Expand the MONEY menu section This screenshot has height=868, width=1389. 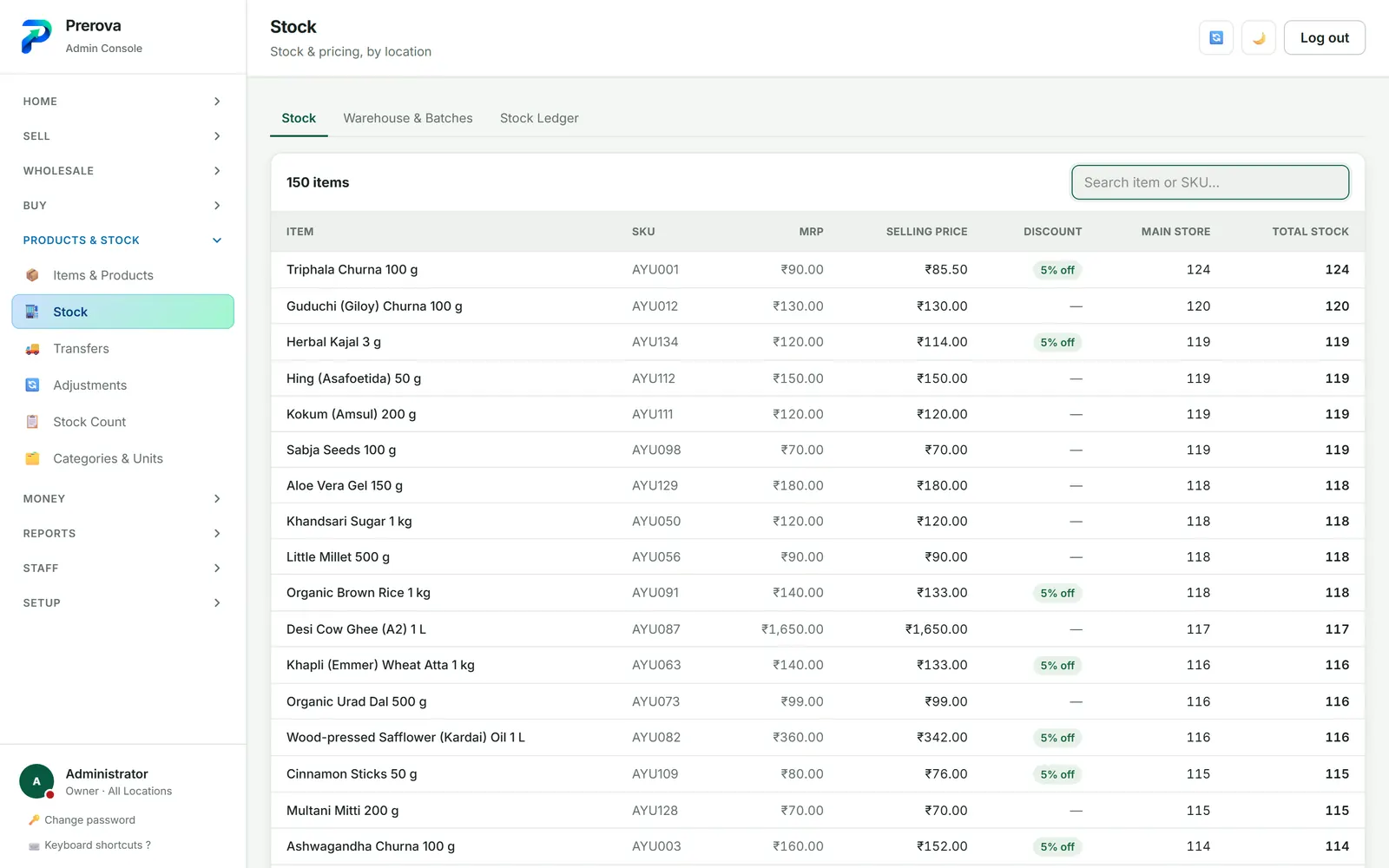pos(122,499)
